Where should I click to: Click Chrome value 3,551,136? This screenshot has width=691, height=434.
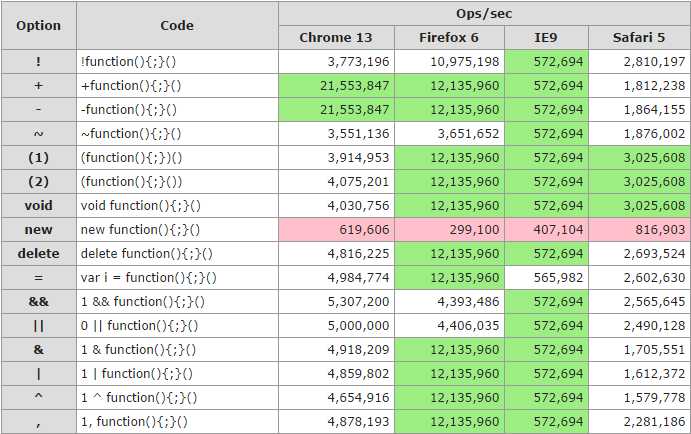[x=336, y=134]
